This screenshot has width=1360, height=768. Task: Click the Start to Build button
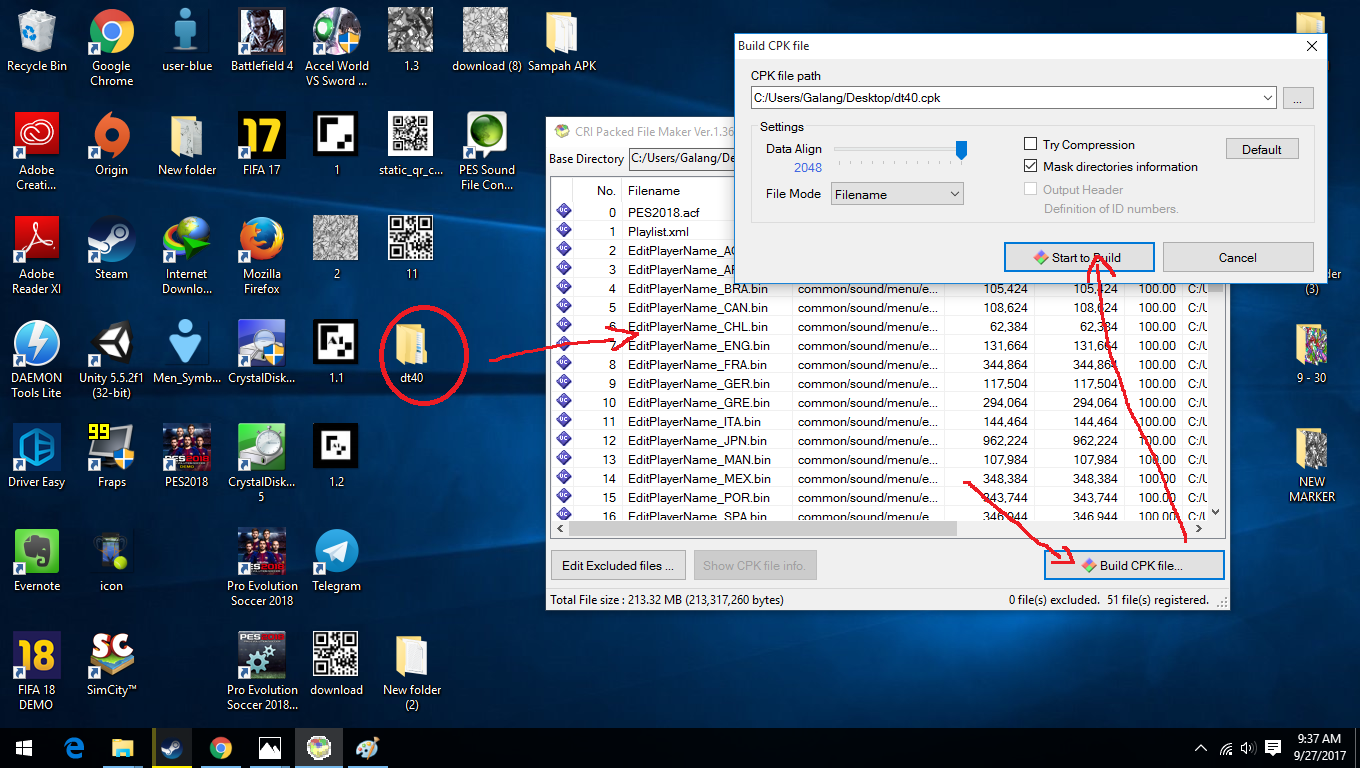pos(1079,257)
